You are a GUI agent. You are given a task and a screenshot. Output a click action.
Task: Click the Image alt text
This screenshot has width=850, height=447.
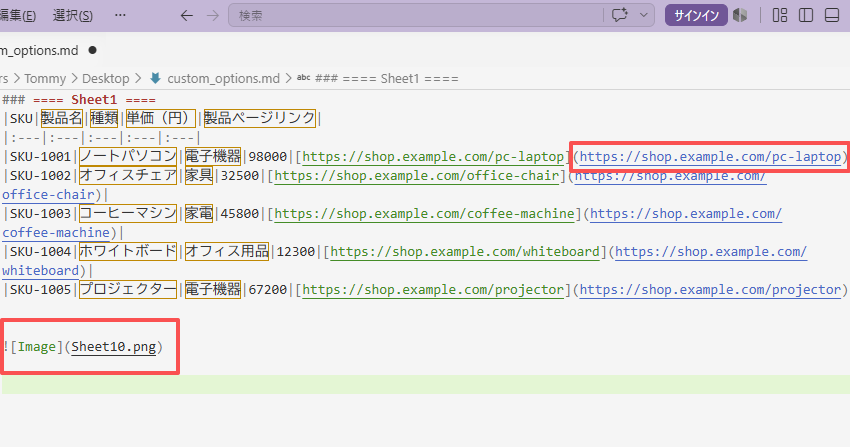coord(37,347)
